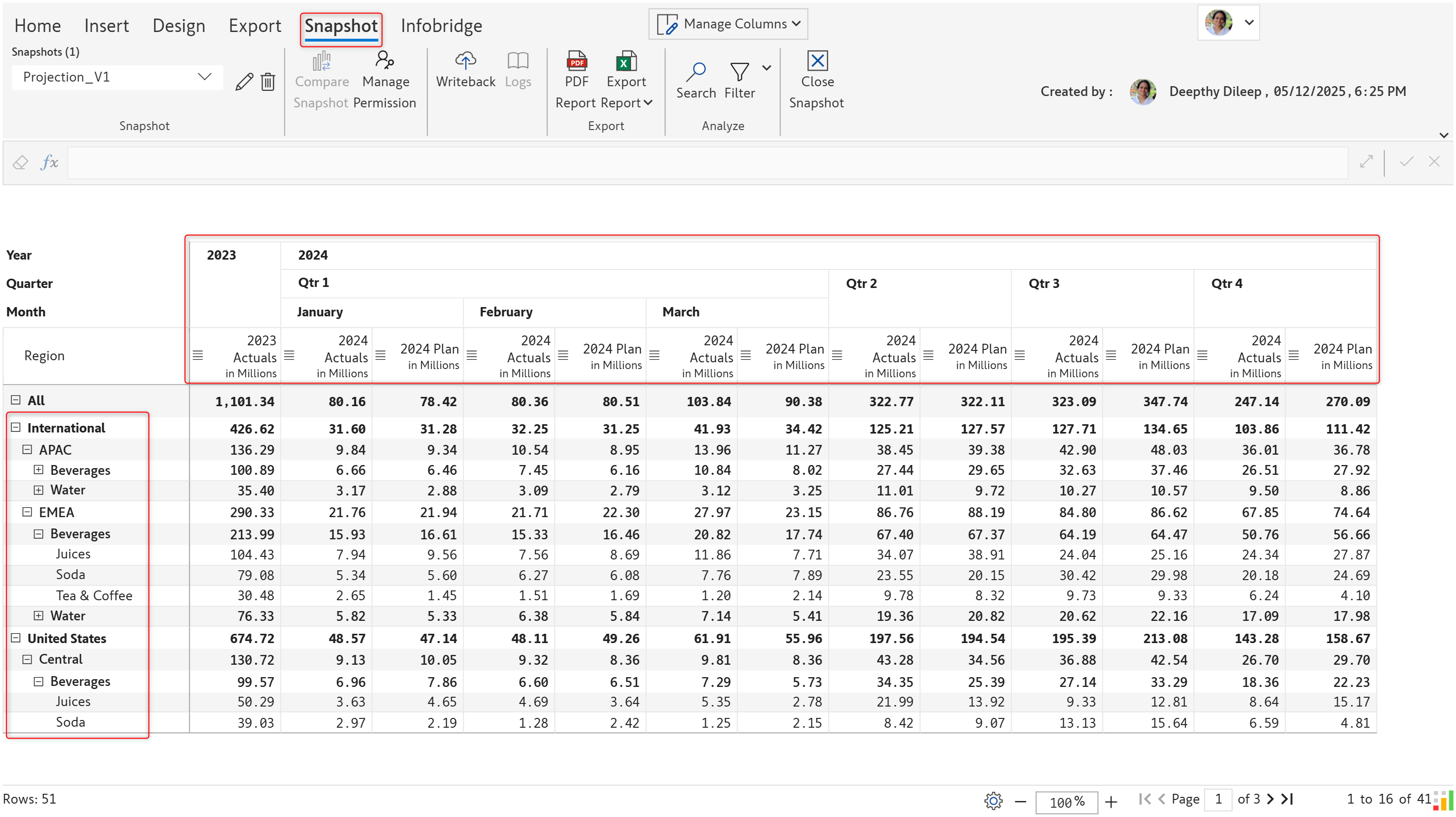Click the zoom in plus button

(x=1111, y=802)
